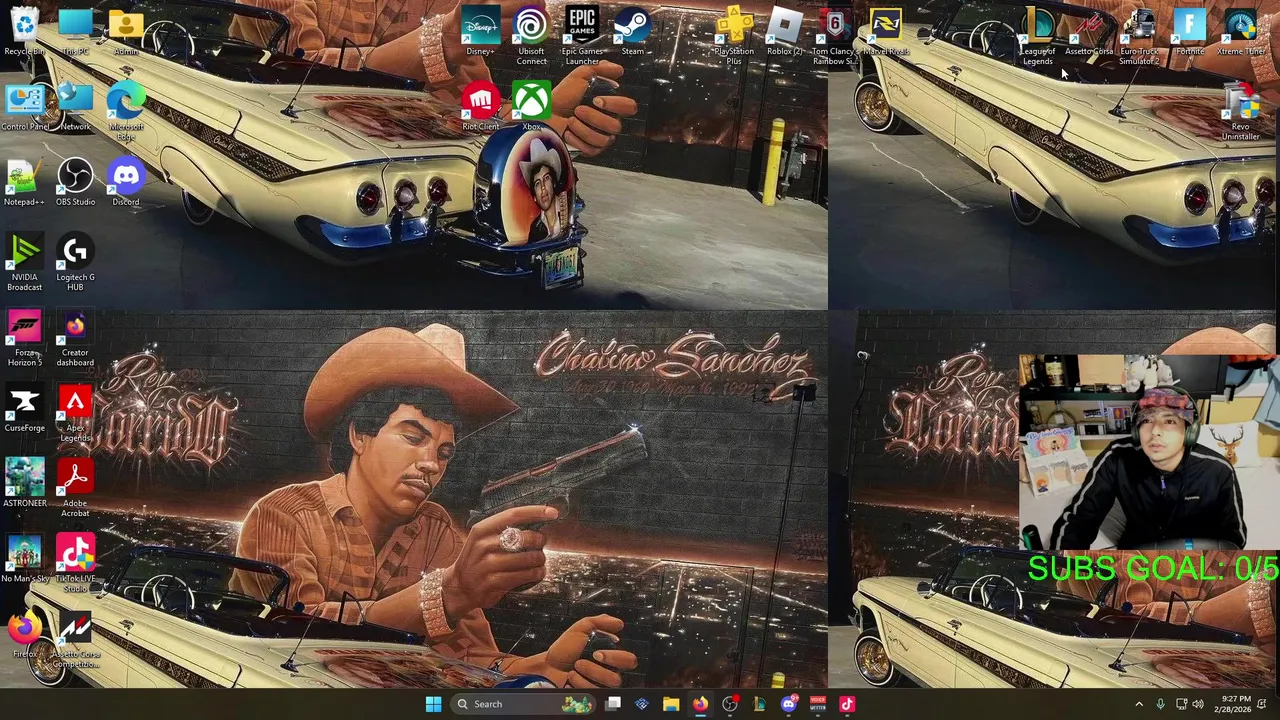The height and width of the screenshot is (720, 1280).
Task: Select the Xtreme Tuner desktop icon
Action: click(x=1240, y=32)
